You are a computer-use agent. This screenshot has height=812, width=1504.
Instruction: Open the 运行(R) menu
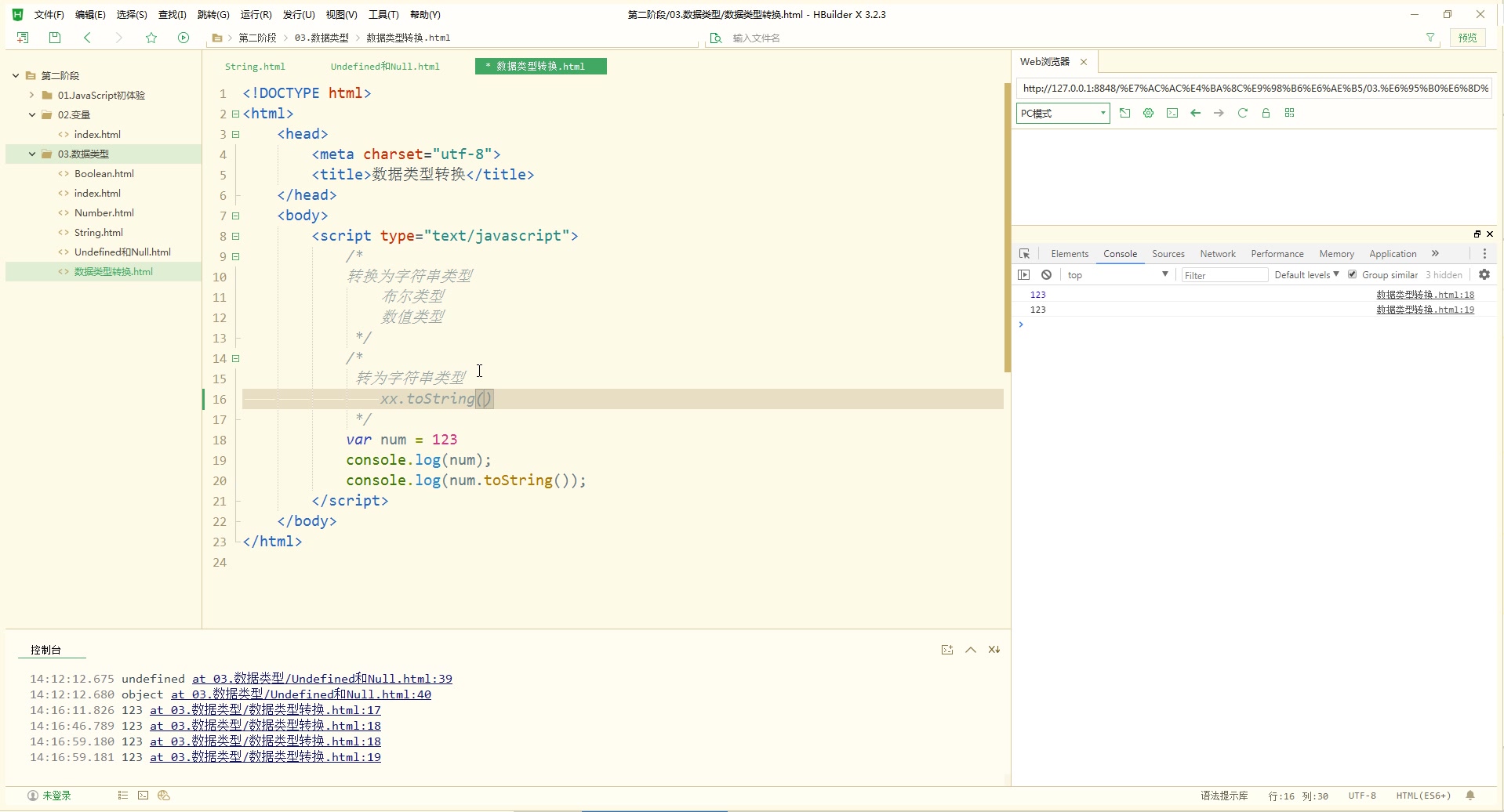pos(256,15)
